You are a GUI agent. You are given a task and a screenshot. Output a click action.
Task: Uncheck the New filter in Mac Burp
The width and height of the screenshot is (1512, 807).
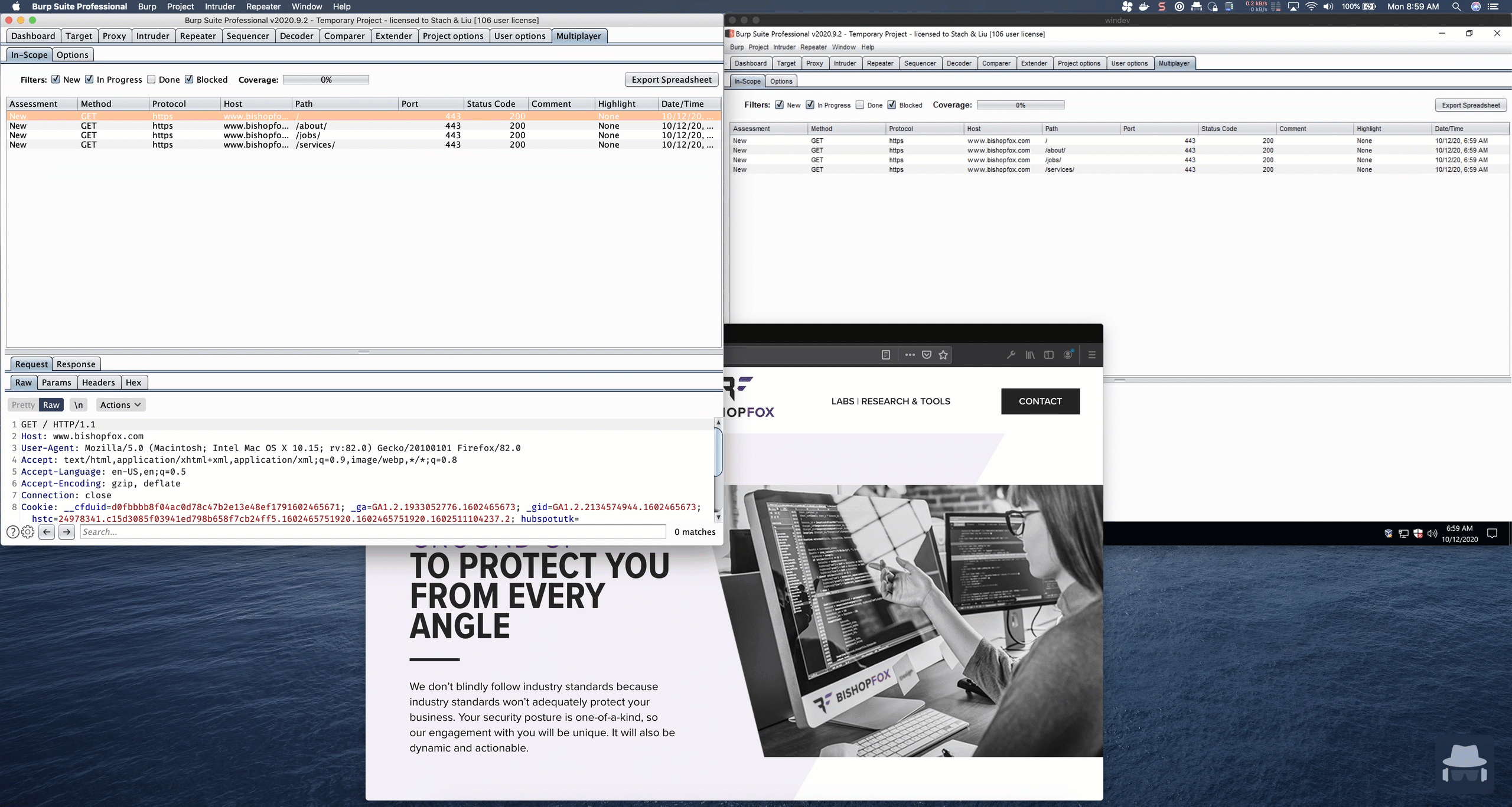pos(56,79)
